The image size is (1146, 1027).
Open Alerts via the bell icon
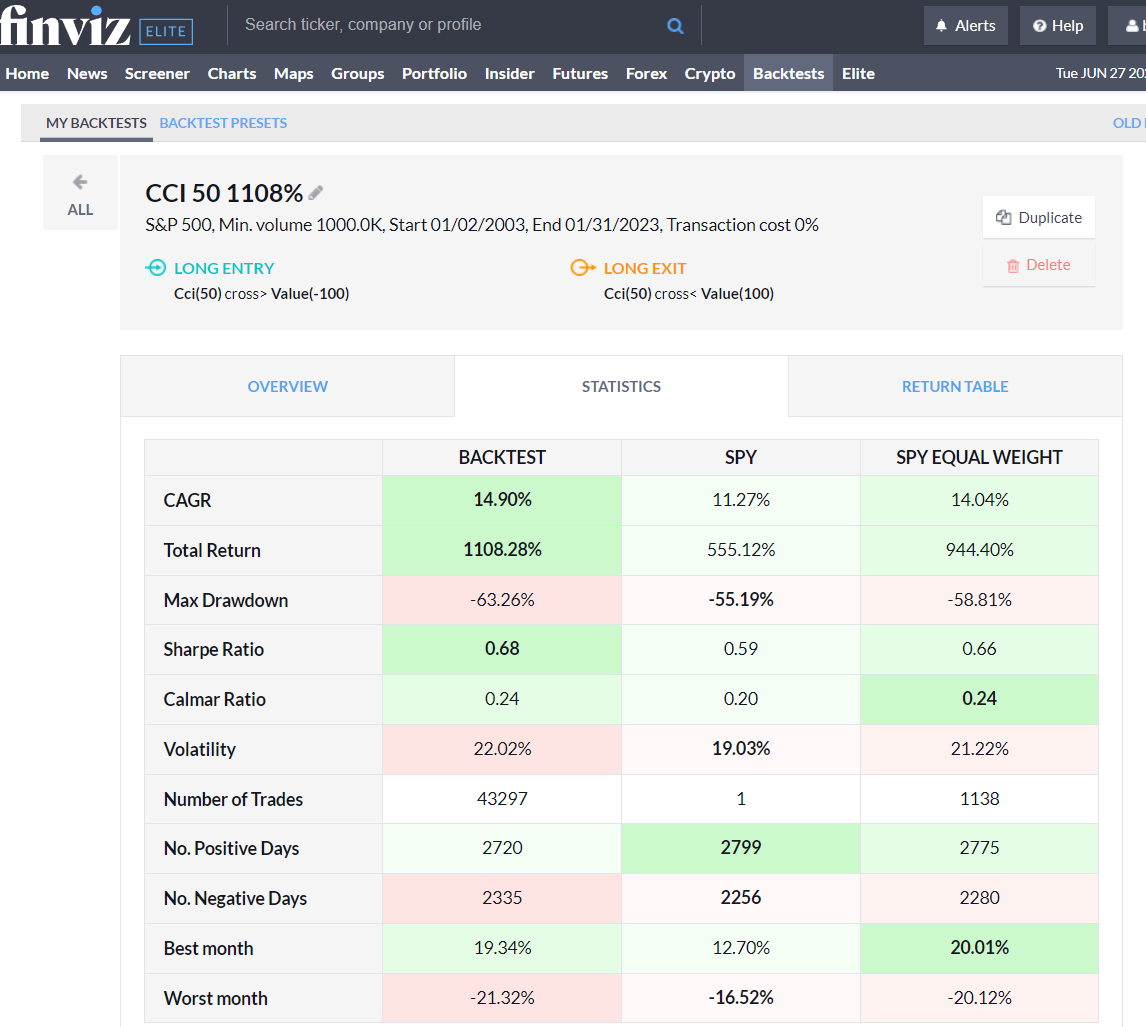[x=942, y=25]
